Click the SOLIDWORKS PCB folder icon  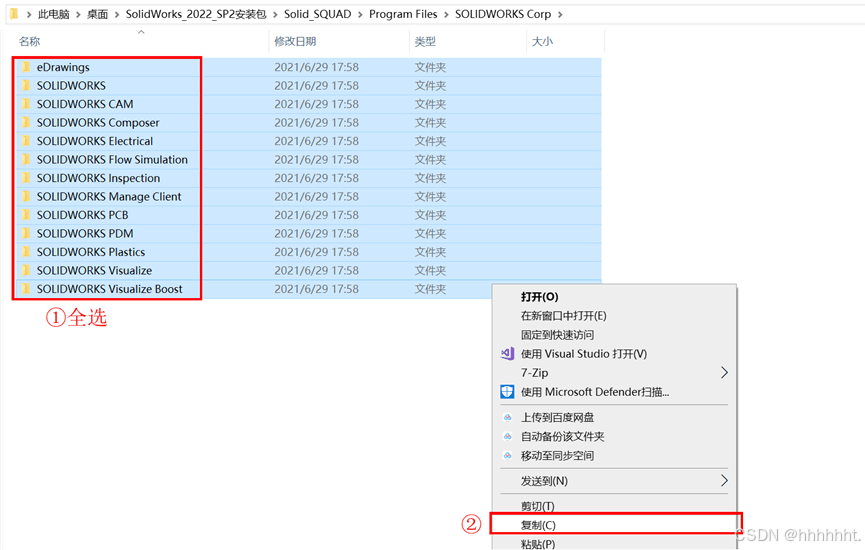pos(26,215)
